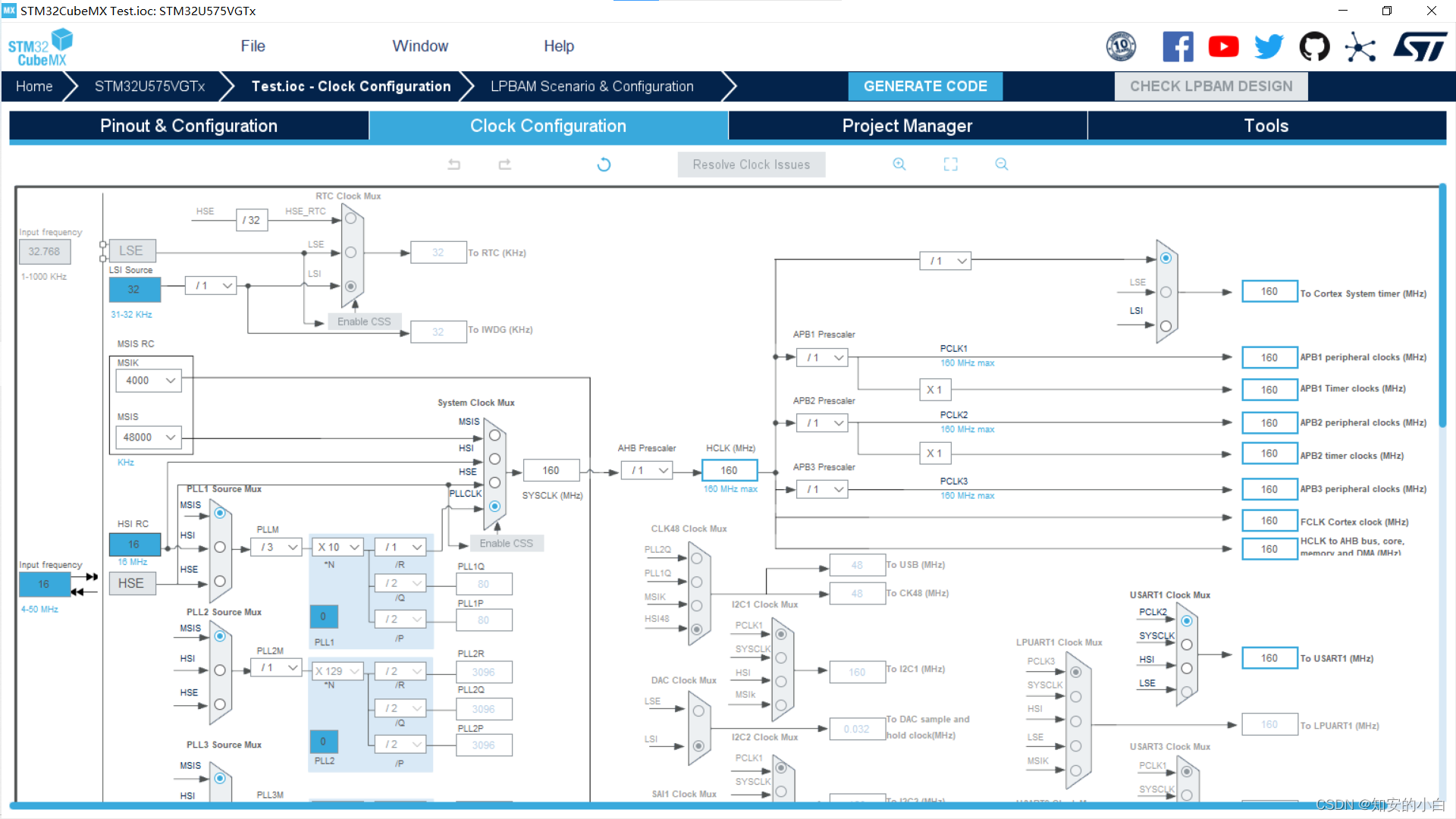This screenshot has height=819, width=1456.
Task: Open the File menu
Action: click(x=253, y=46)
